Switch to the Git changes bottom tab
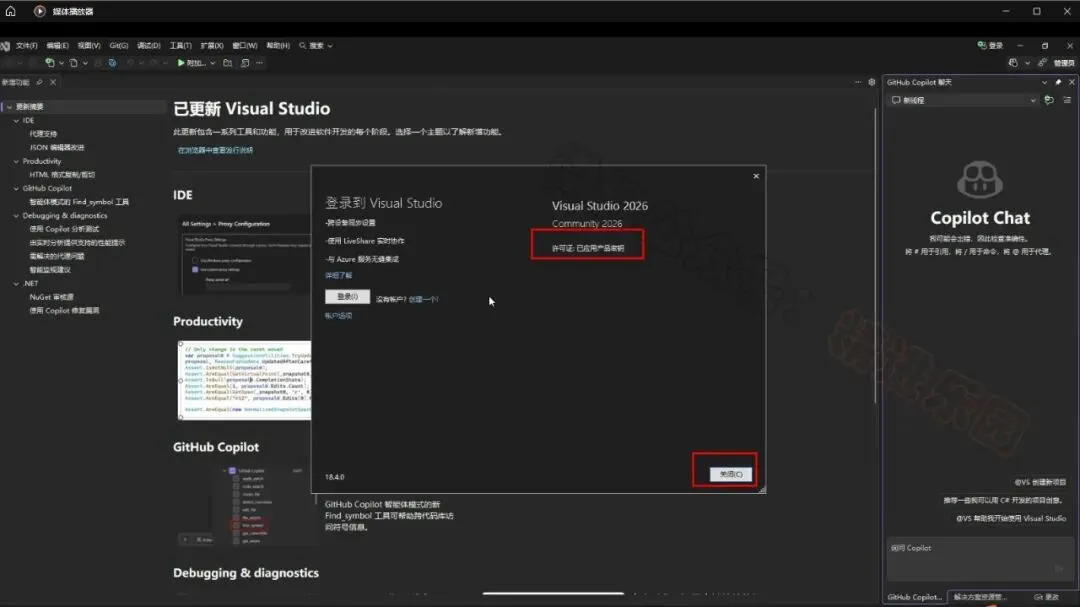This screenshot has height=607, width=1080. coord(1046,597)
